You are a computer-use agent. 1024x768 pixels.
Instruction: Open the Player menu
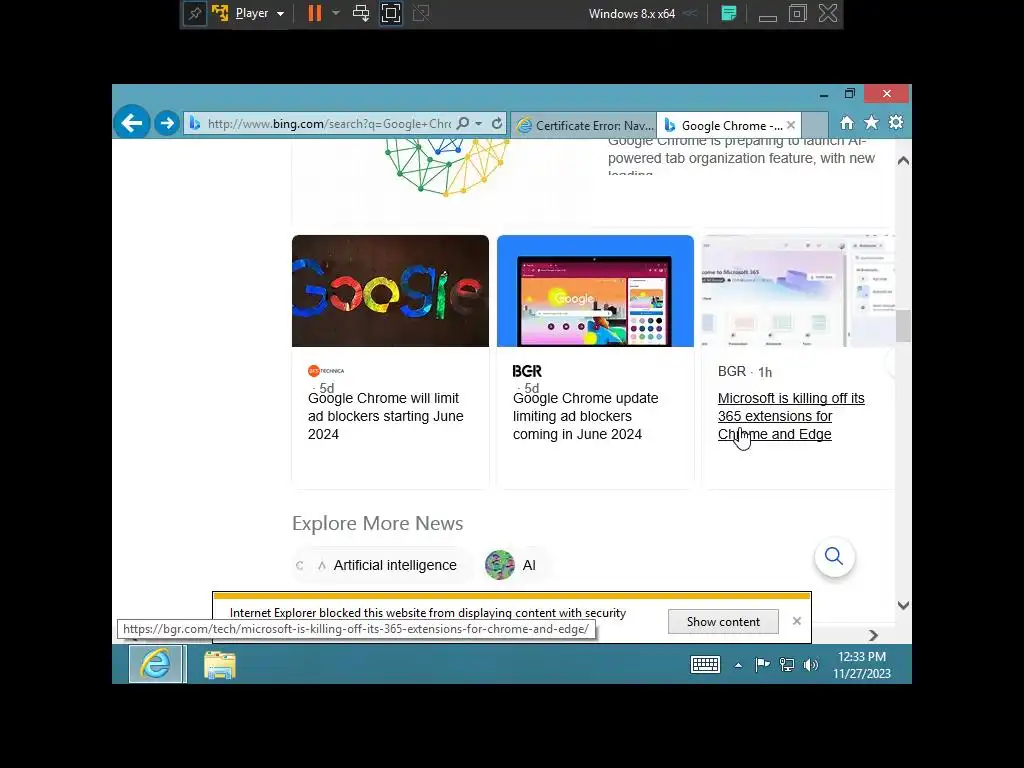coord(259,13)
